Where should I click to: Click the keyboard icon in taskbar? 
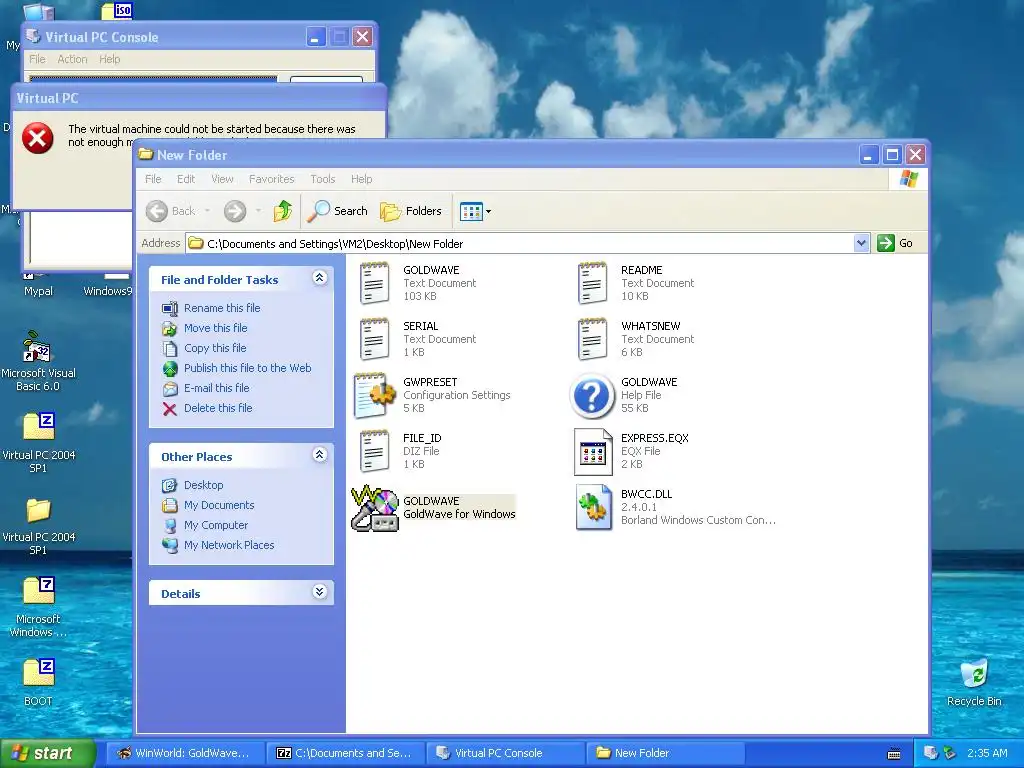coord(894,754)
